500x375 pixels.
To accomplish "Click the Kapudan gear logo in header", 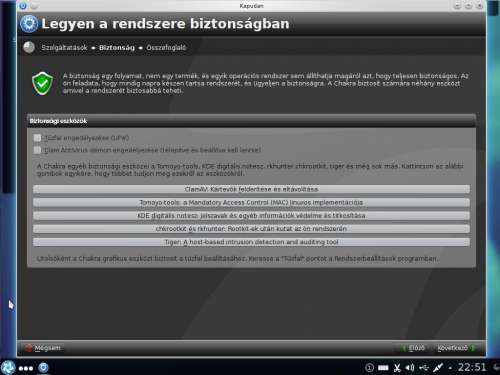I will coord(29,24).
